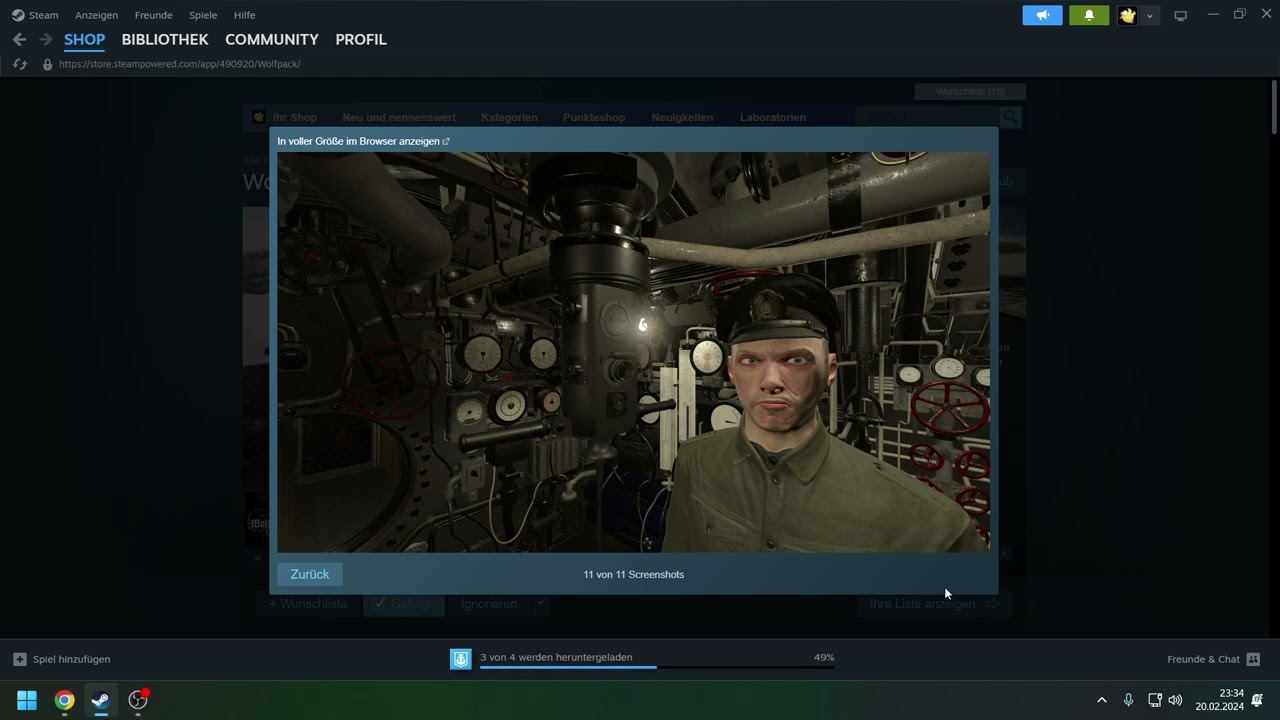Click the download manager icon in the bottom bar
The height and width of the screenshot is (720, 1280).
click(460, 659)
